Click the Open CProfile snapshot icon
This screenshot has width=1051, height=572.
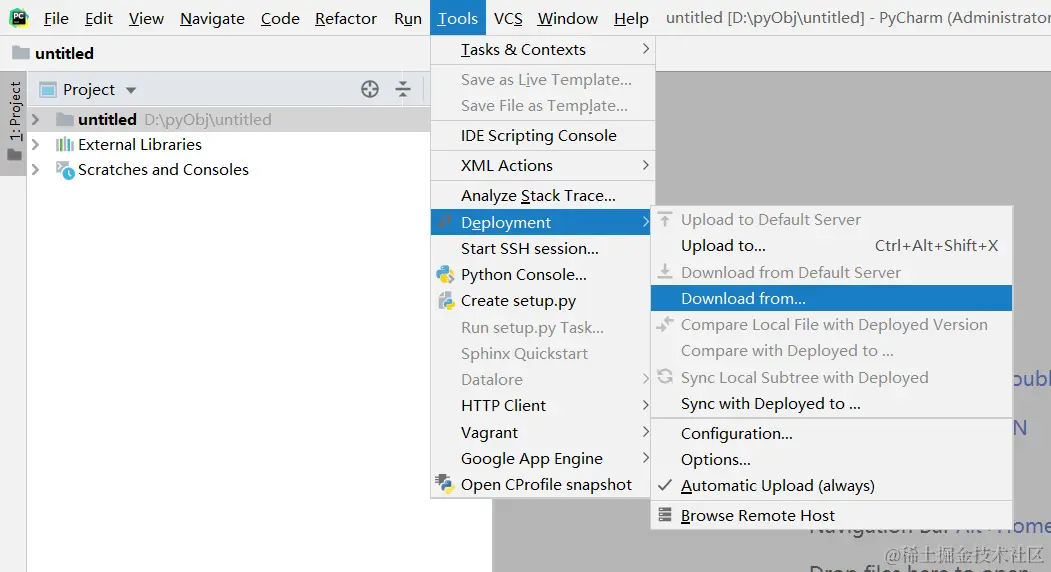[444, 484]
